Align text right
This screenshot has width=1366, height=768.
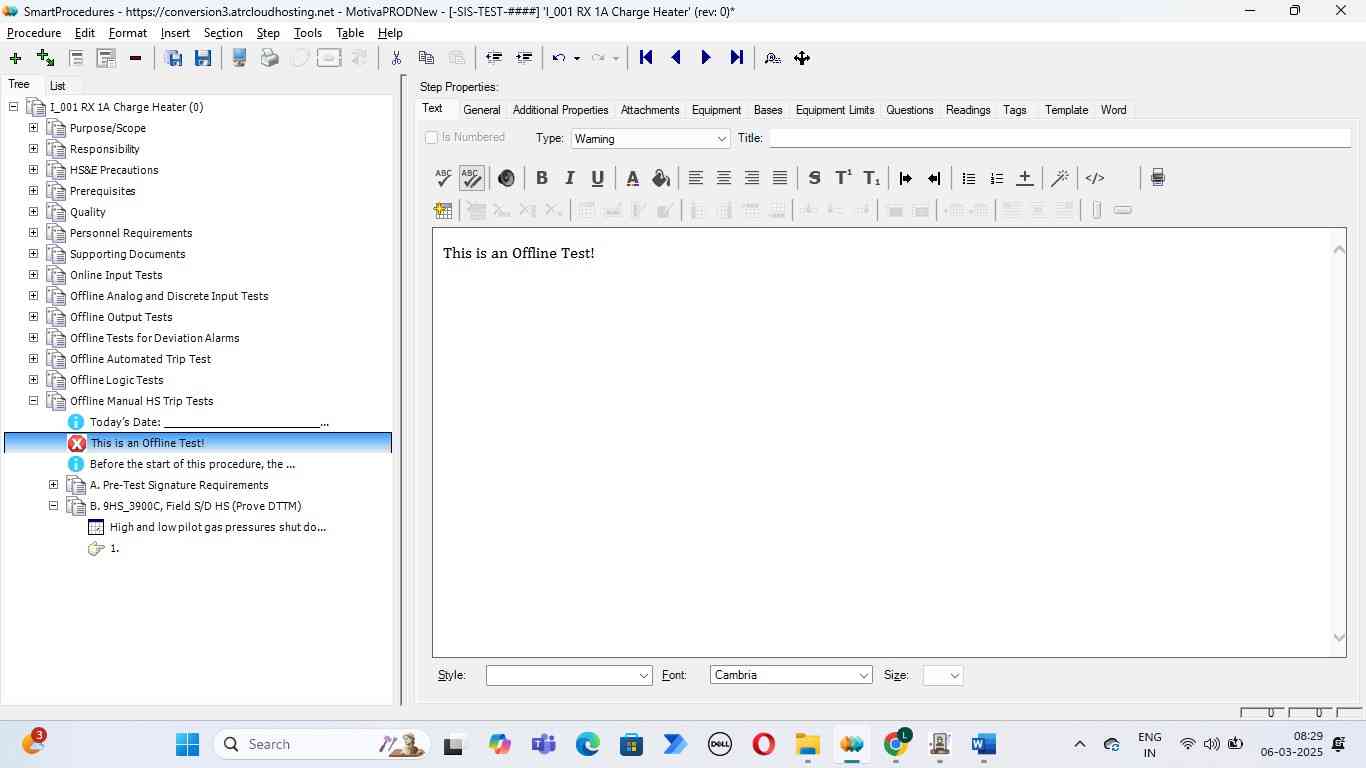[x=752, y=178]
